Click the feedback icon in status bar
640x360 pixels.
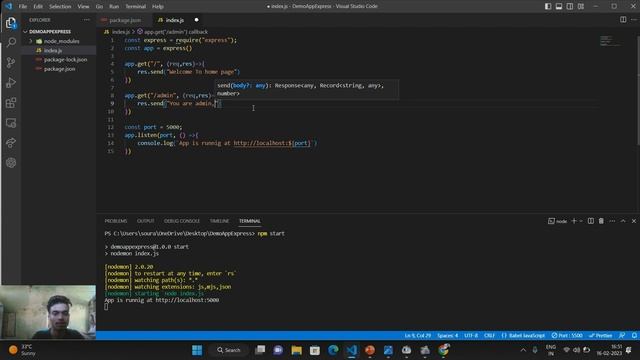coord(622,335)
